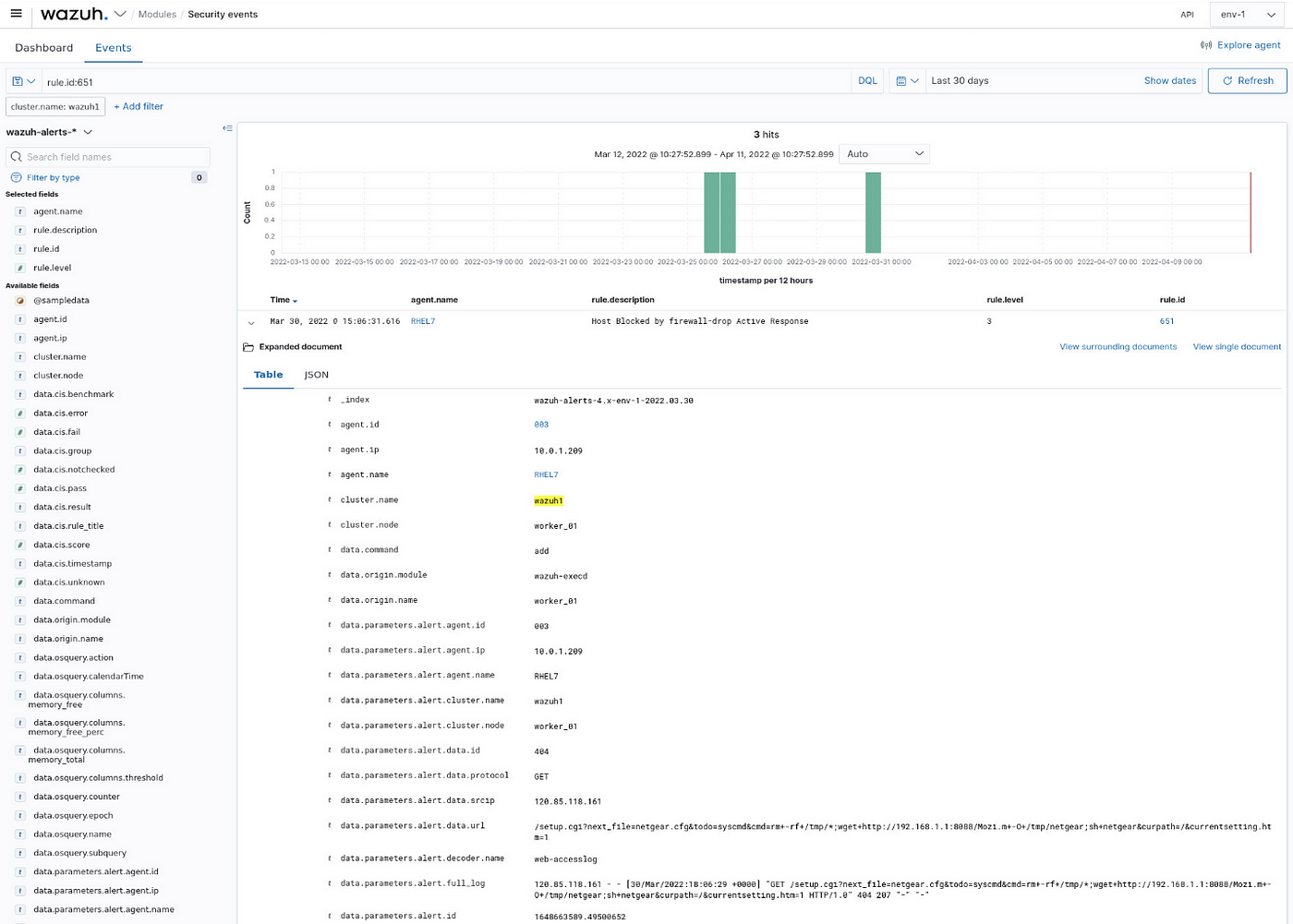
Task: Click the Refresh button
Action: tap(1248, 81)
